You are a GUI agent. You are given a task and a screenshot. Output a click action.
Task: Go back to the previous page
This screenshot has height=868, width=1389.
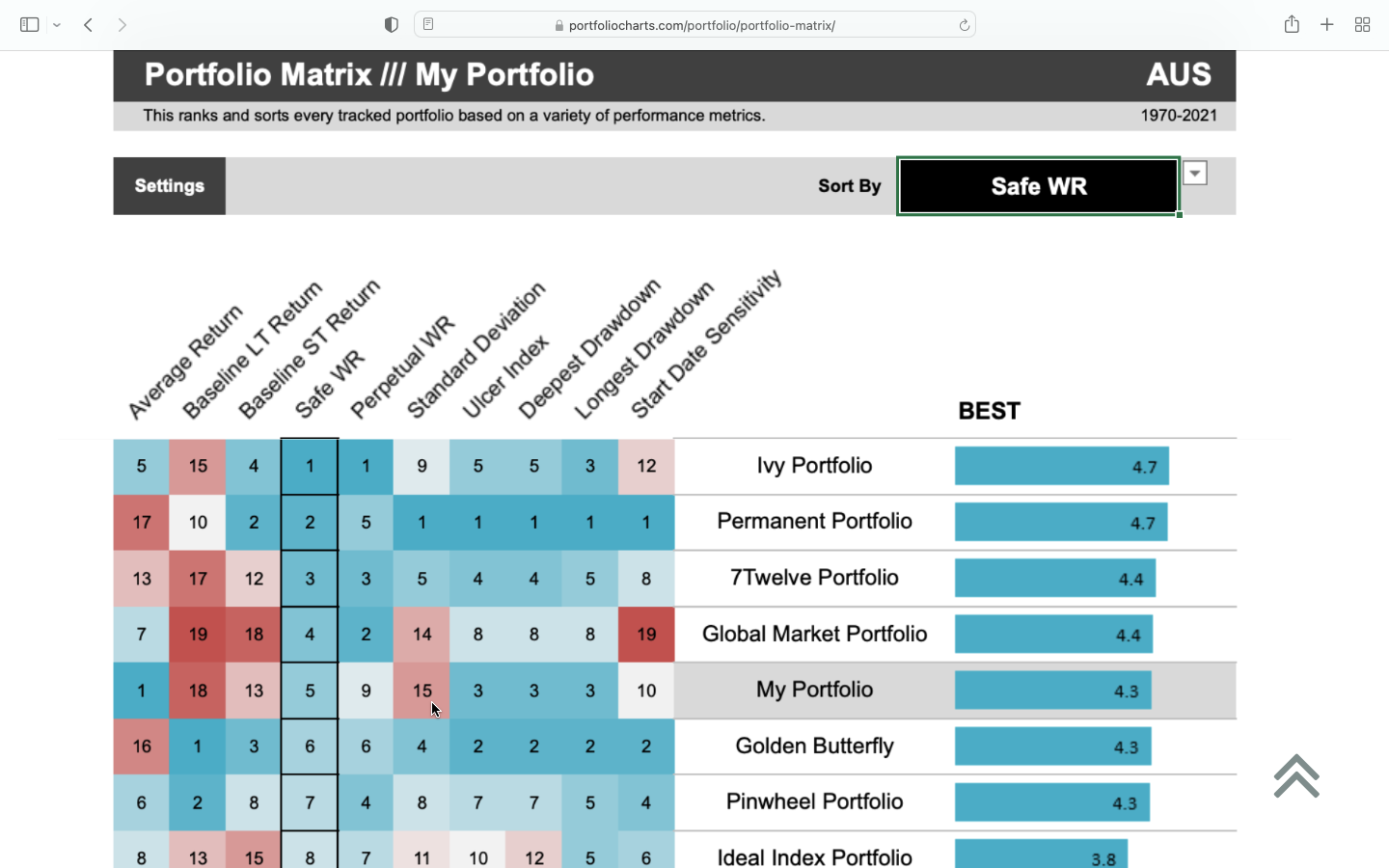(x=88, y=25)
